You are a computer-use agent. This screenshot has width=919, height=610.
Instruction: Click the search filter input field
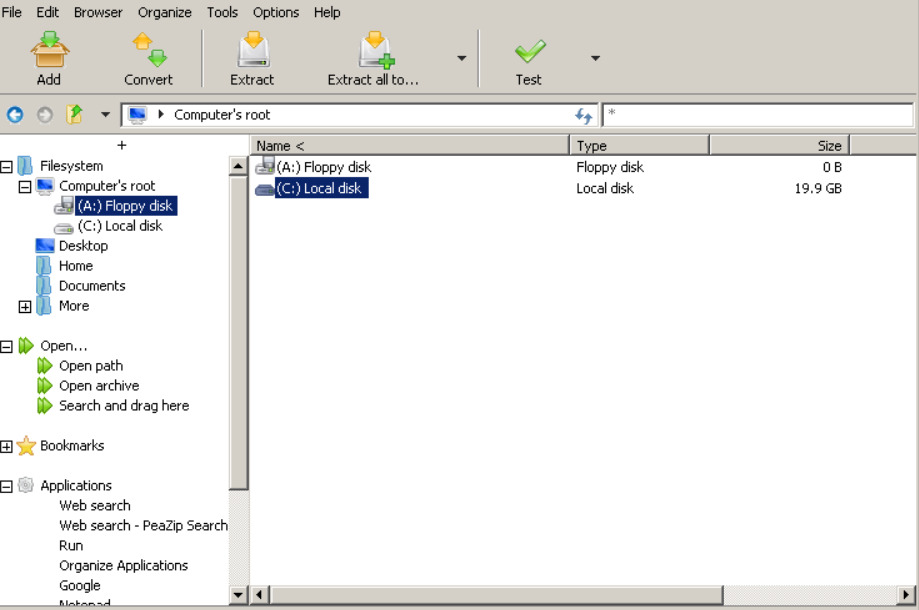[x=758, y=115]
